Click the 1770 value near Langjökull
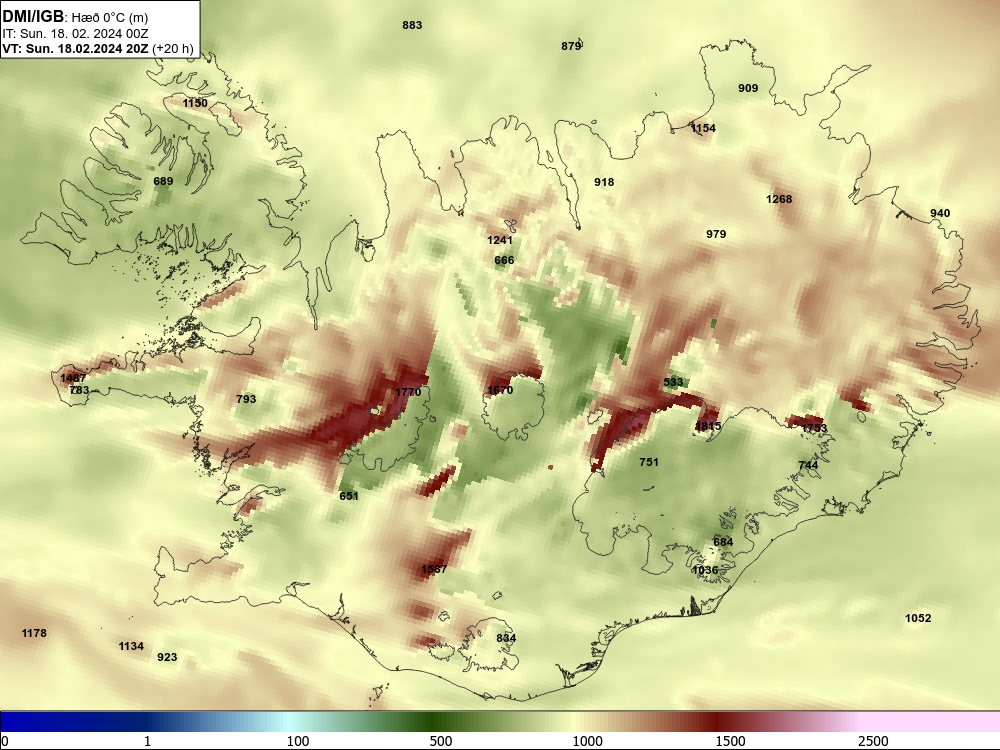Viewport: 1000px width, 750px height. (x=408, y=392)
